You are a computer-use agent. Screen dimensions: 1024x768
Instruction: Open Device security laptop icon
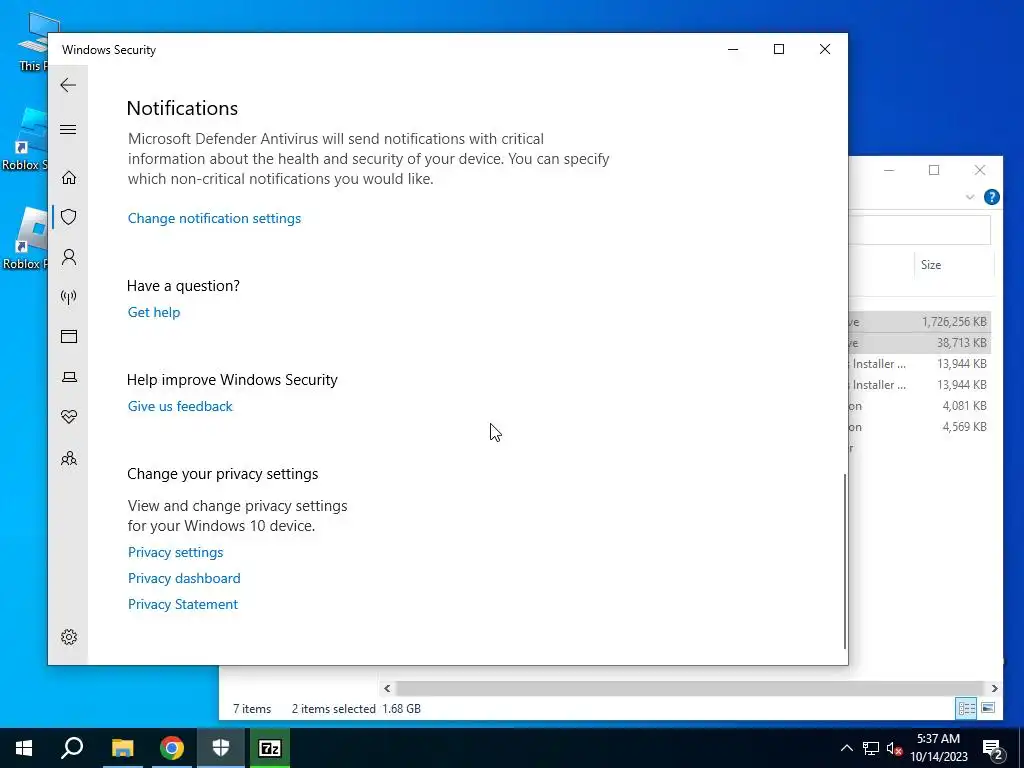click(69, 377)
